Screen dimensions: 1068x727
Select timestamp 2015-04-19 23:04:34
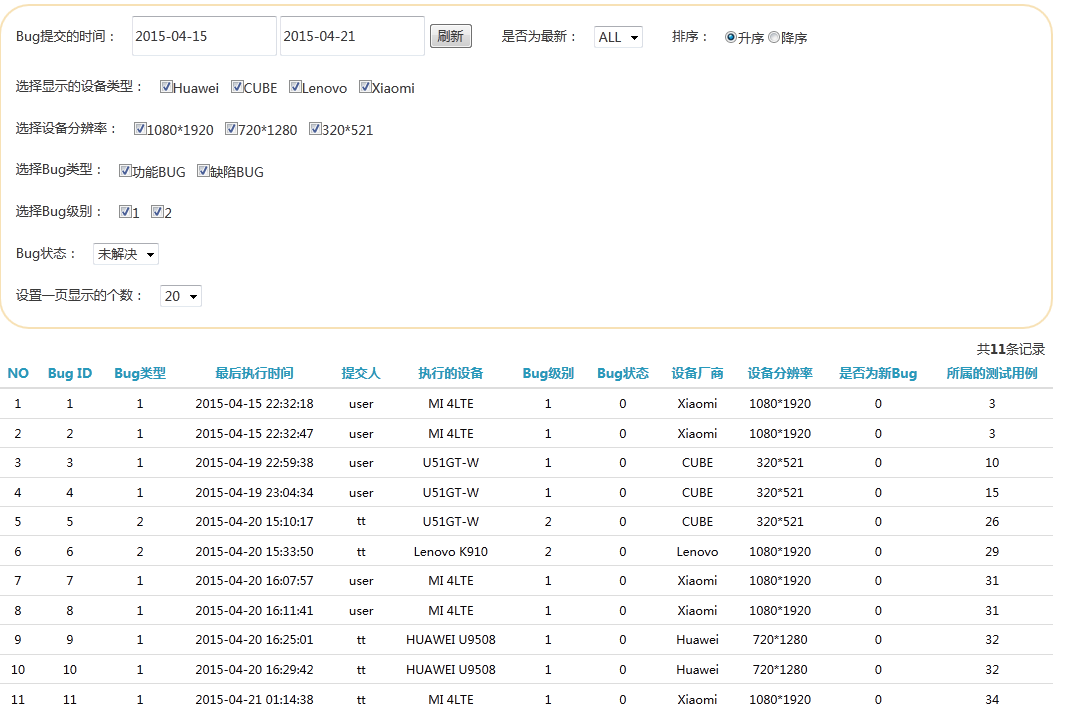click(x=254, y=493)
